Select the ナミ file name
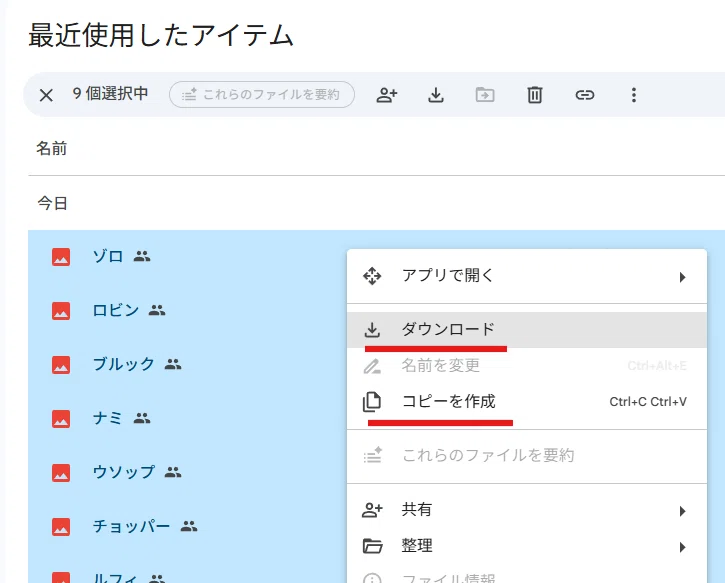The image size is (725, 583). click(x=108, y=418)
